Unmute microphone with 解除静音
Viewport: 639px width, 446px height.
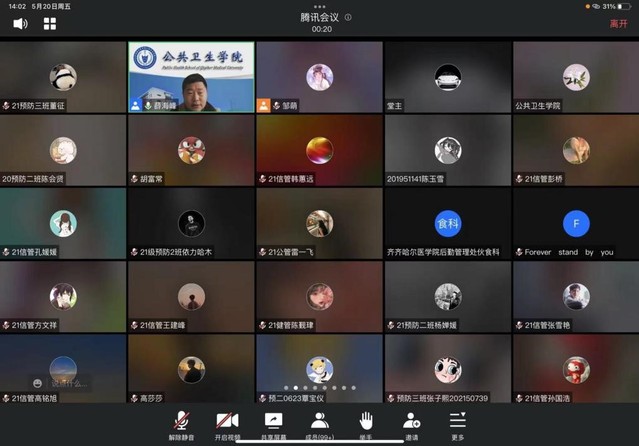coord(181,423)
